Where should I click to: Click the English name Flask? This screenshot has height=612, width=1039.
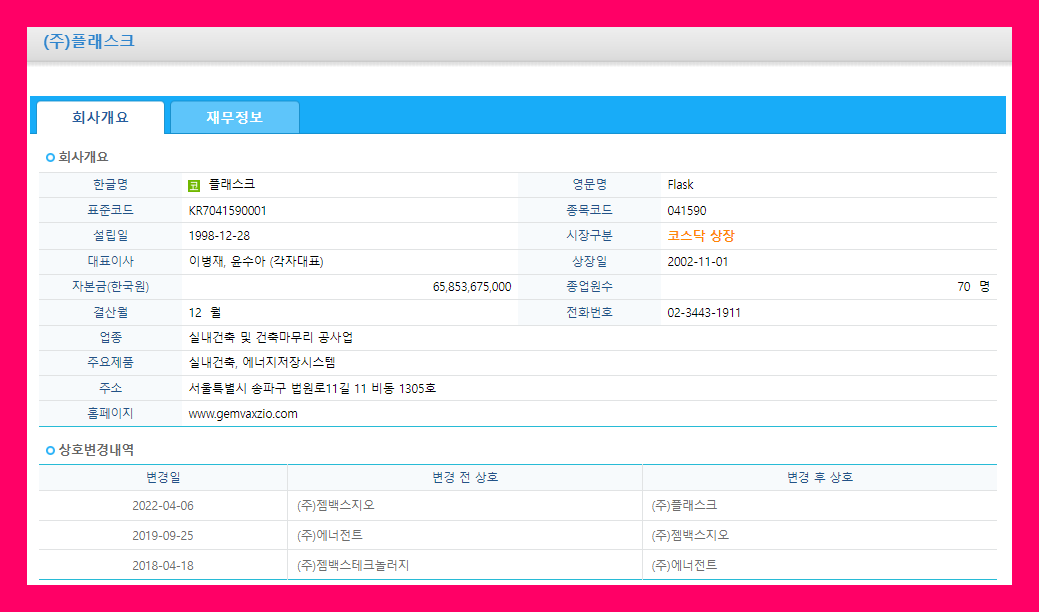pyautogui.click(x=681, y=185)
